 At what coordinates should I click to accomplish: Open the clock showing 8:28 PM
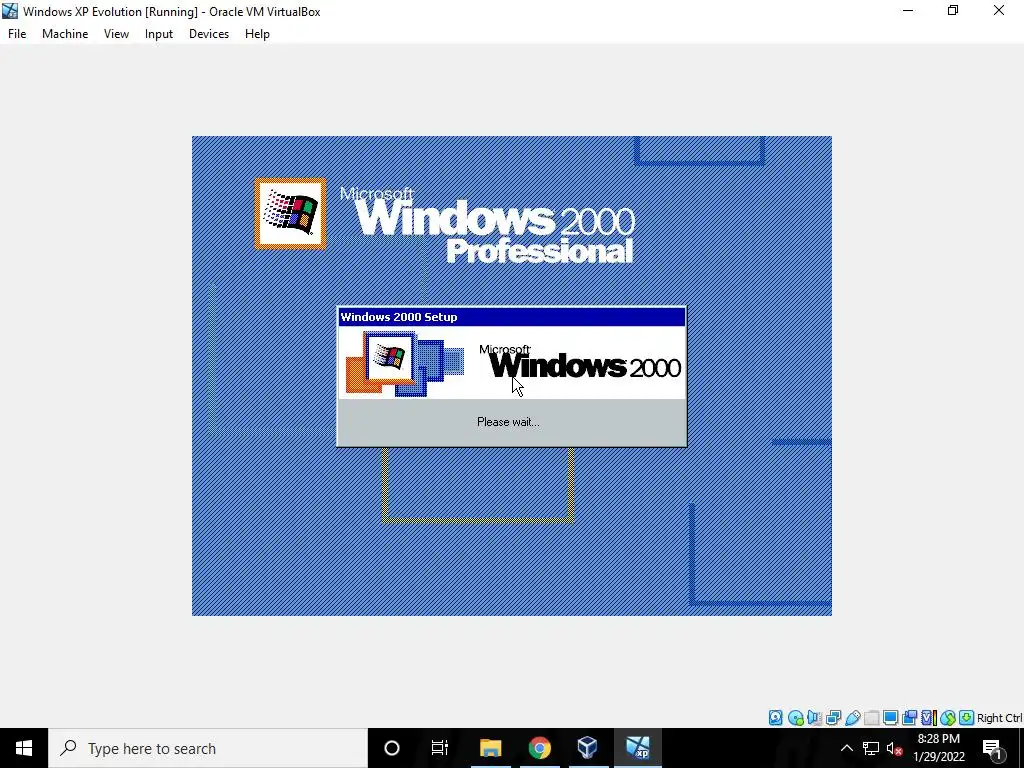(x=938, y=748)
